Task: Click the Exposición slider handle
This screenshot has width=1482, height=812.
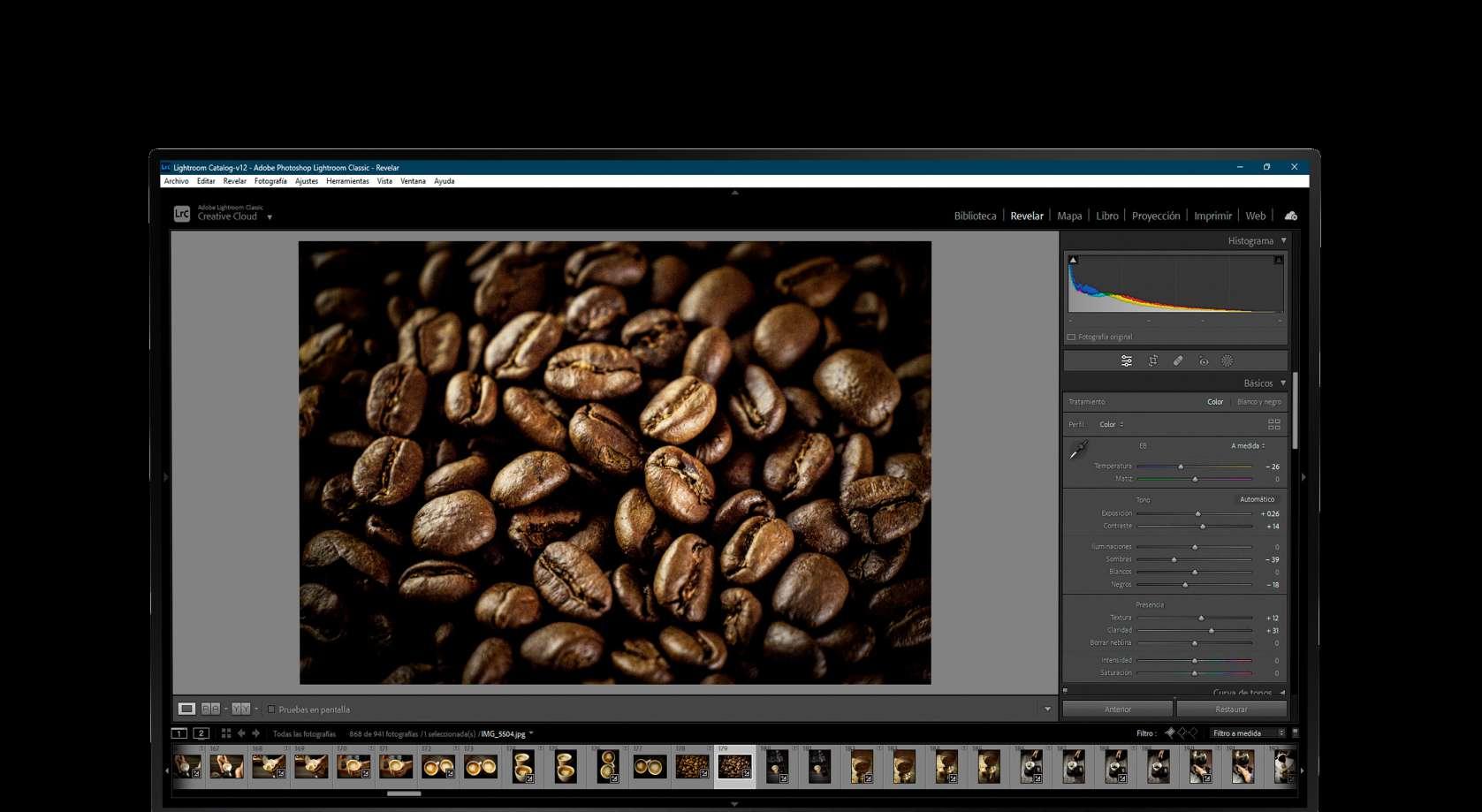Action: tap(1198, 513)
